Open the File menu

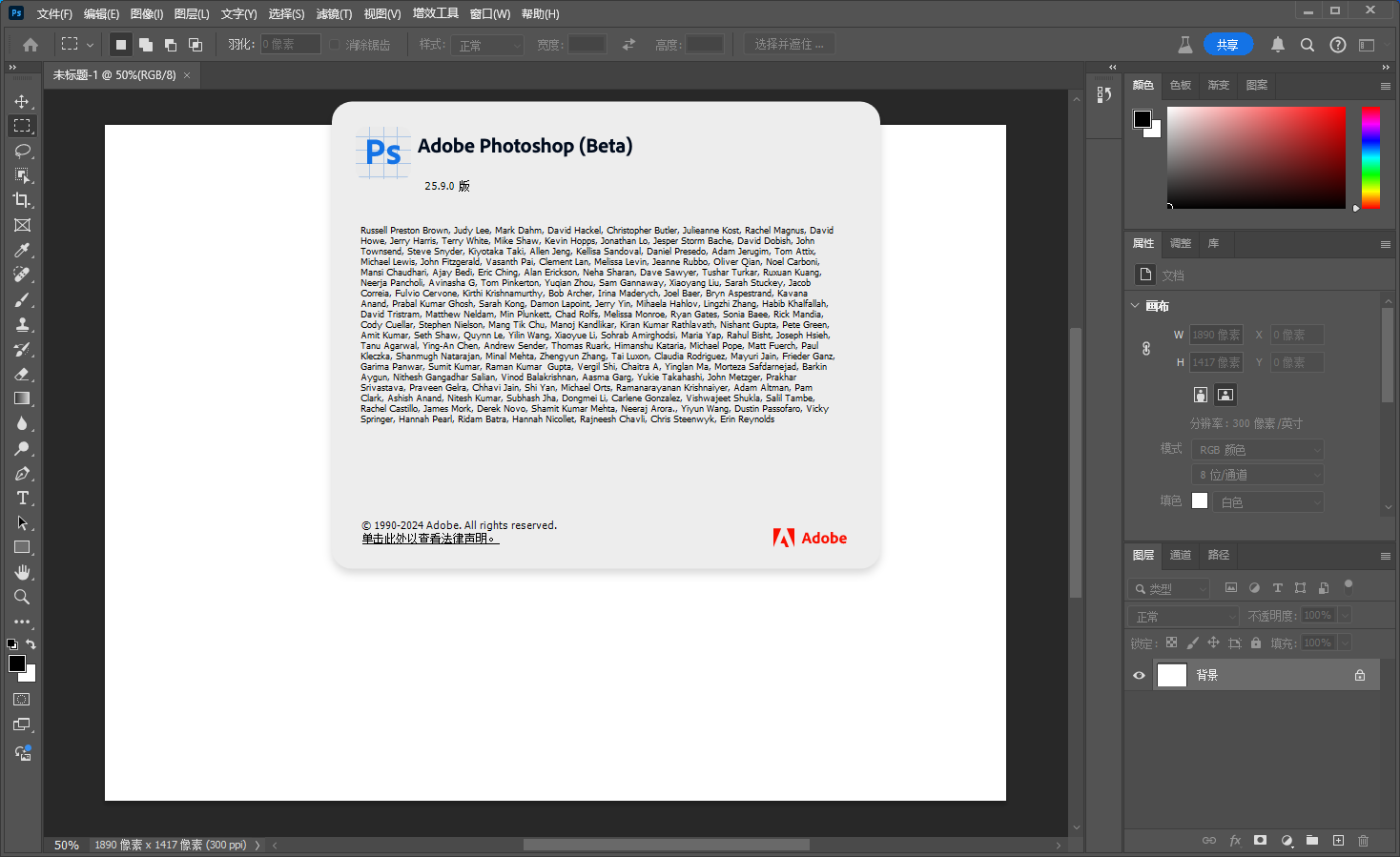point(54,14)
